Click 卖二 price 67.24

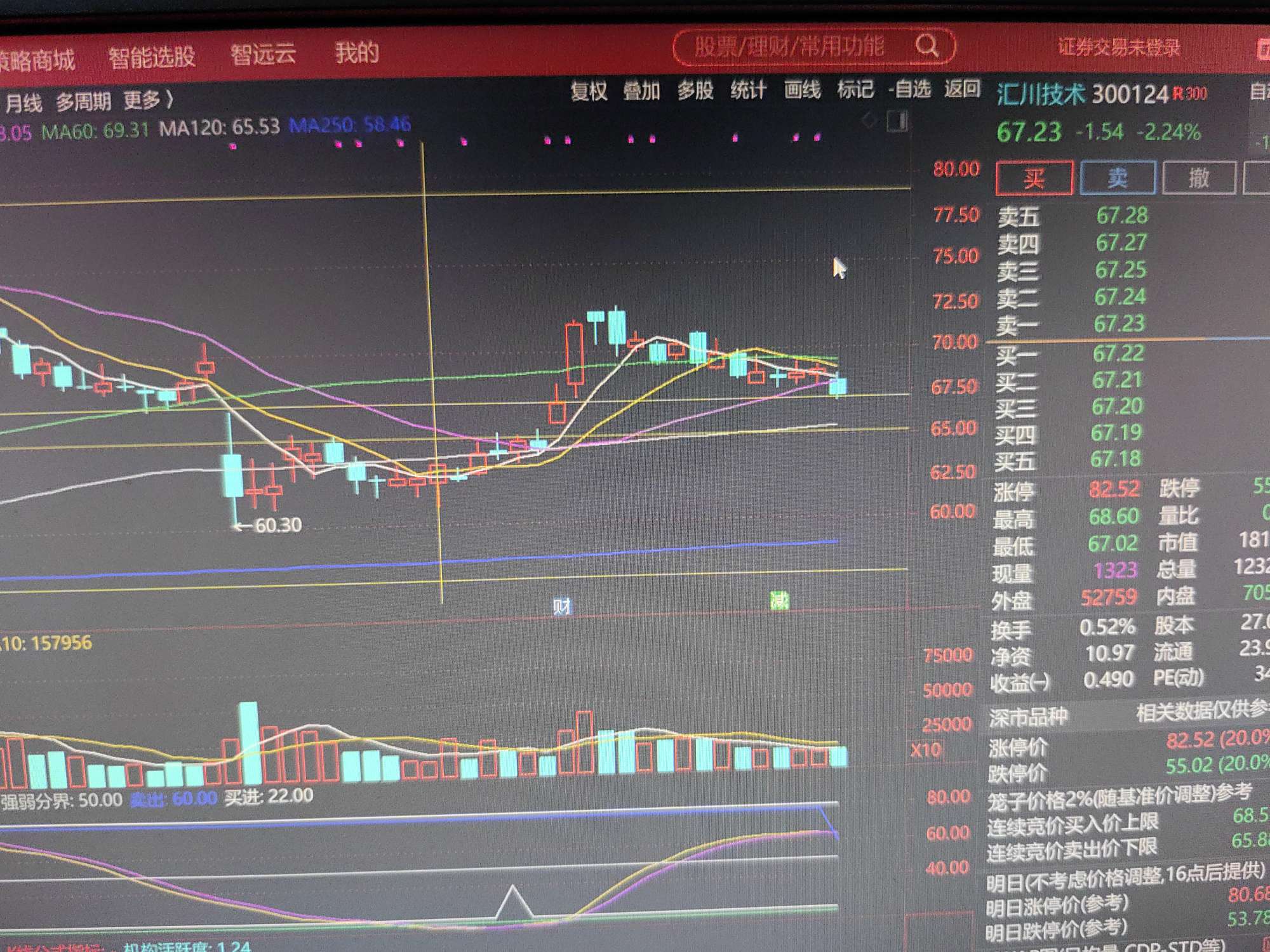point(1120,297)
